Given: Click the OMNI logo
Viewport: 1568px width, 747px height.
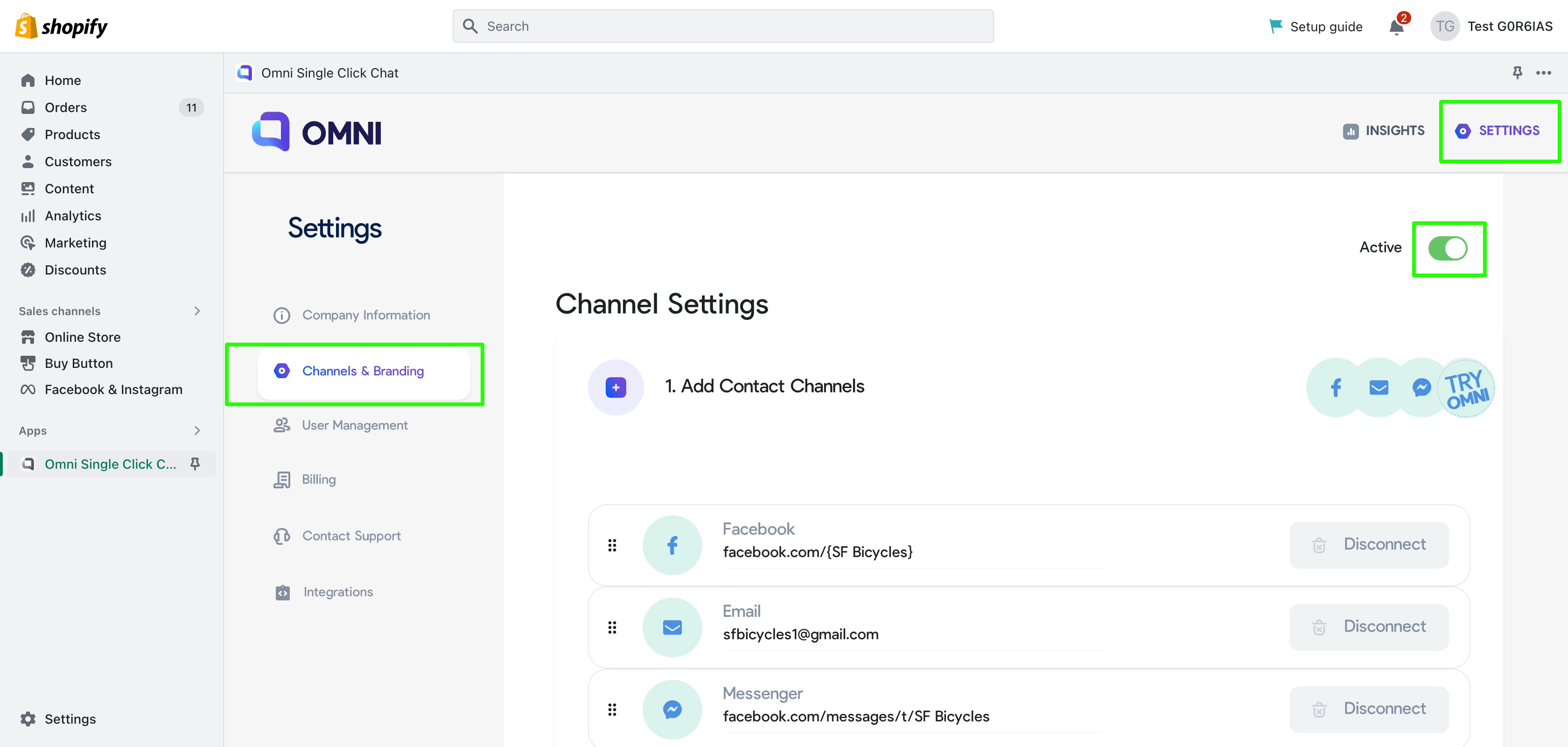Looking at the screenshot, I should tap(317, 132).
